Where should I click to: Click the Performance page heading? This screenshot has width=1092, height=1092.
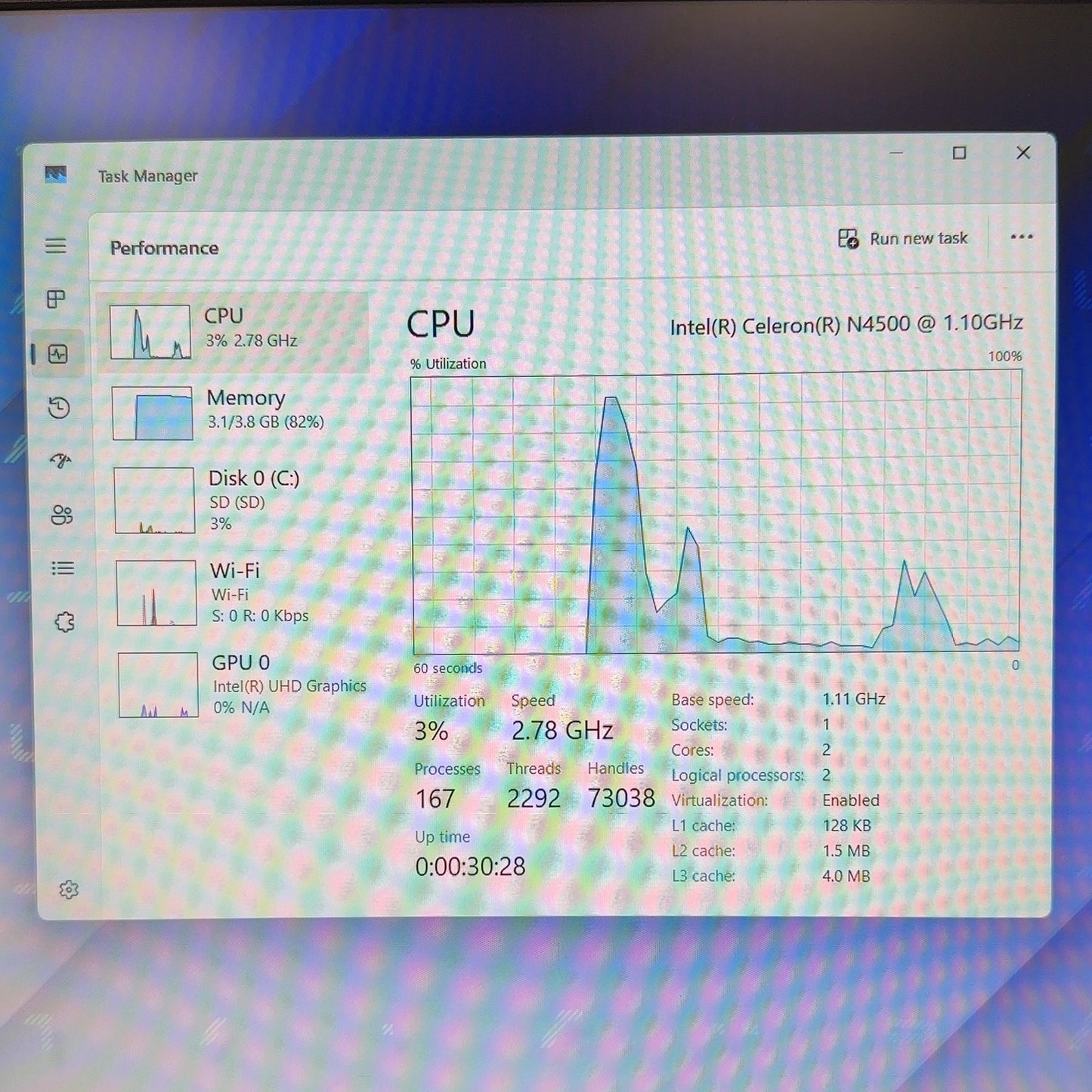tap(164, 248)
